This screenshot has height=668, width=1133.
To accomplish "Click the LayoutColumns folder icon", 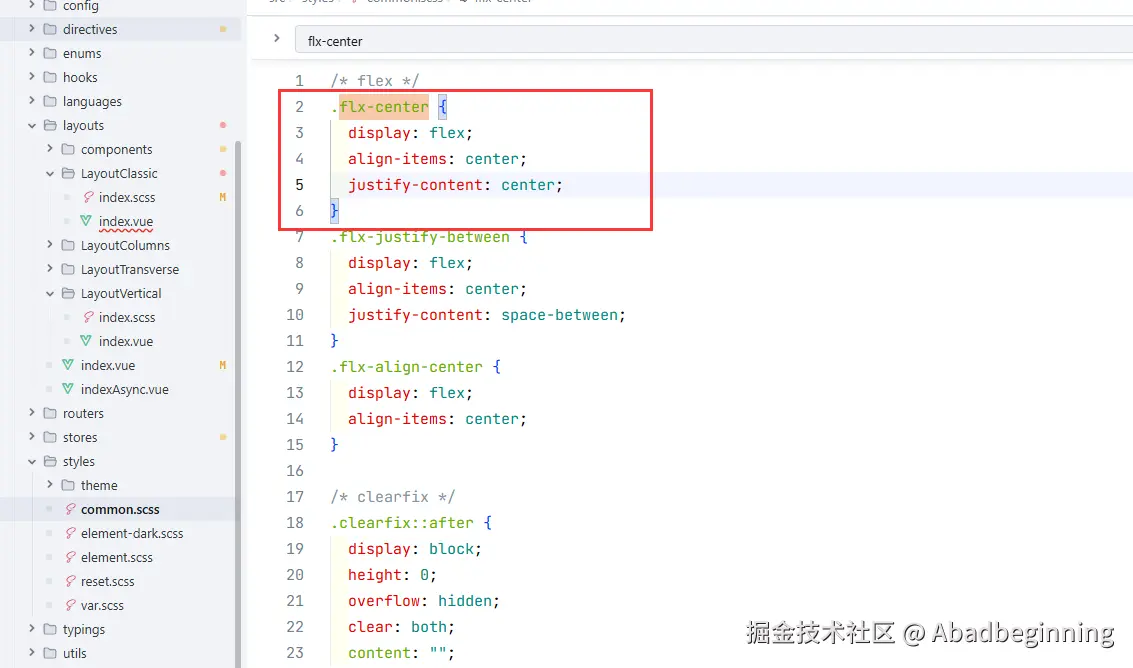I will click(68, 245).
